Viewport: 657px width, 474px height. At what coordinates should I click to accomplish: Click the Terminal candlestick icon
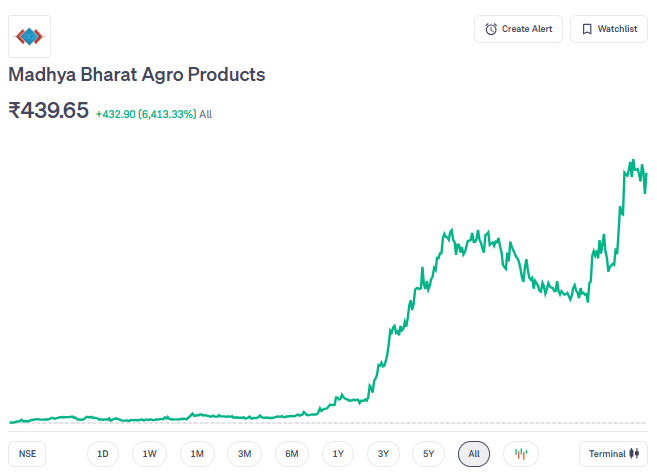[x=633, y=454]
